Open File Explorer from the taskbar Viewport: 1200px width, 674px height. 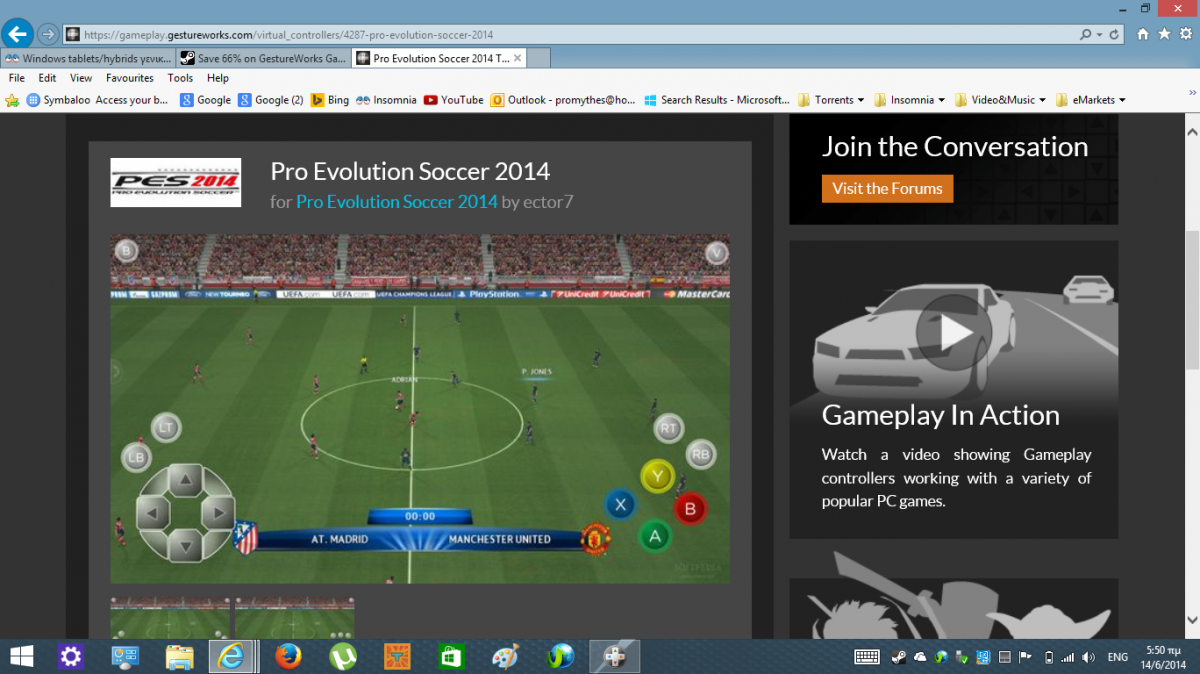point(180,657)
